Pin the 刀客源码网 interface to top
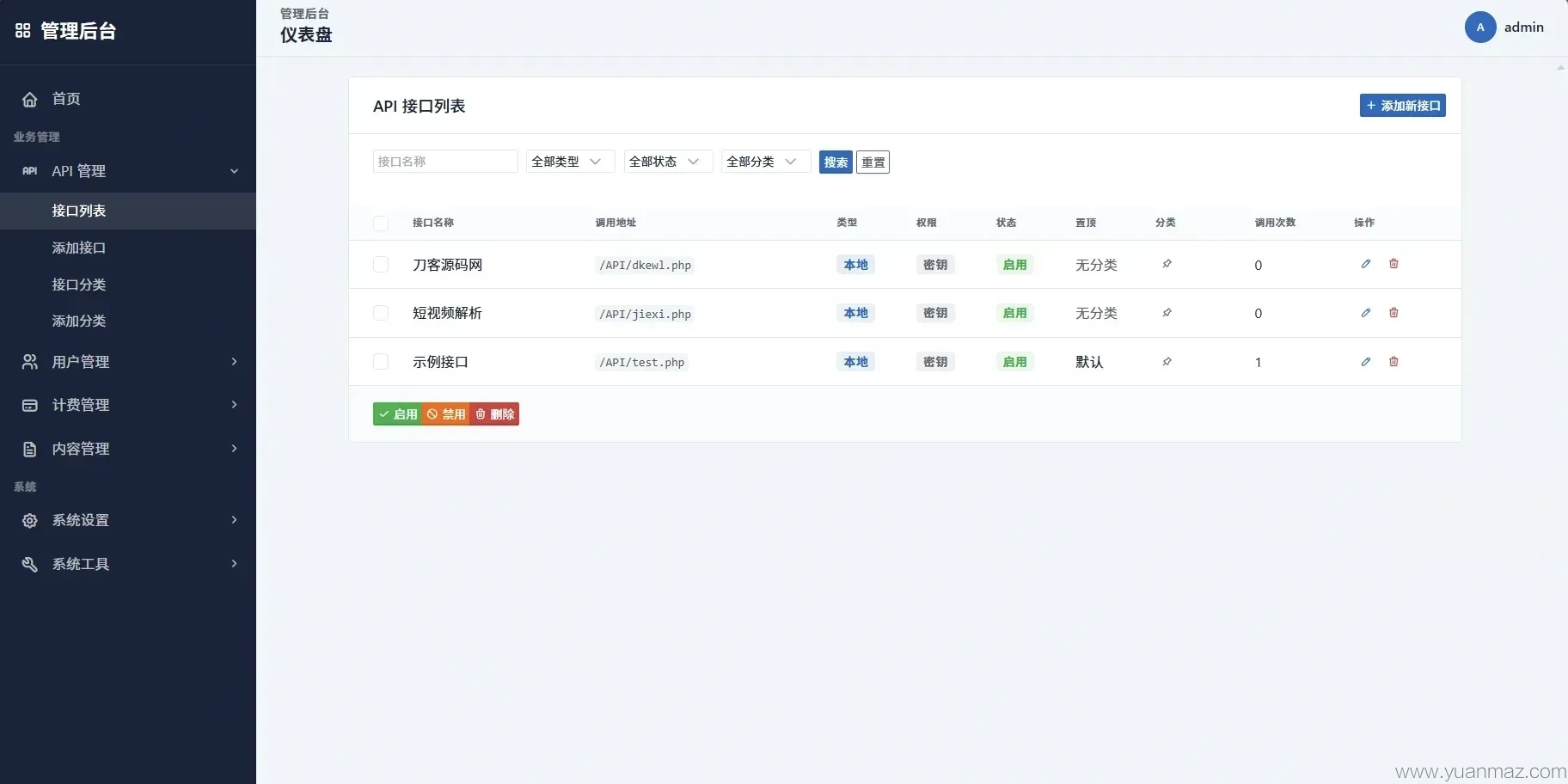This screenshot has width=1568, height=784. [x=1167, y=264]
